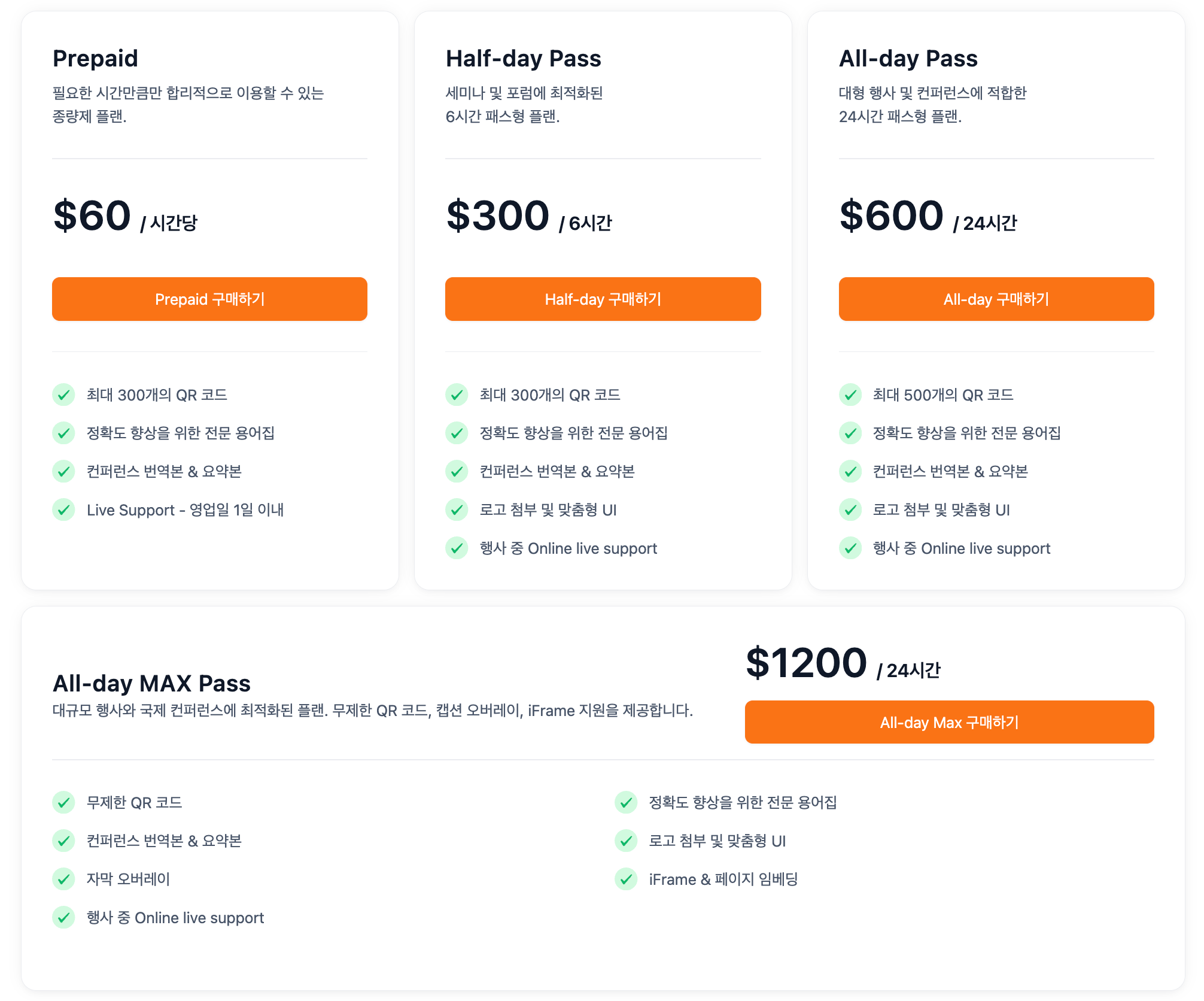This screenshot has height=1001, width=1204.
Task: Click checkmark icon beside Live Support feature
Action: point(63,510)
